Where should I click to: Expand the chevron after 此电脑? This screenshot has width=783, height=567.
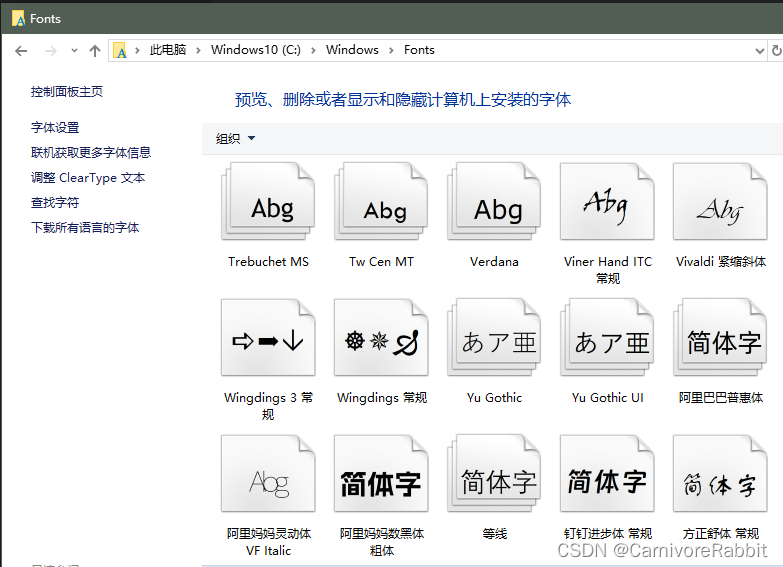tap(198, 50)
